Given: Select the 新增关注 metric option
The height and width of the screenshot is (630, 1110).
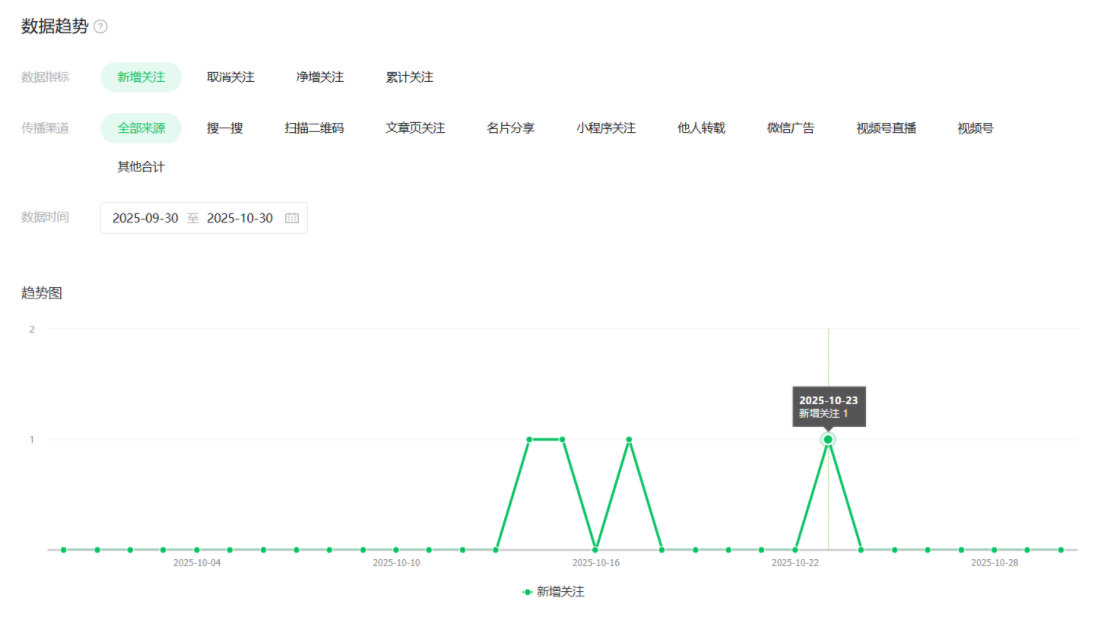Looking at the screenshot, I should pyautogui.click(x=141, y=77).
